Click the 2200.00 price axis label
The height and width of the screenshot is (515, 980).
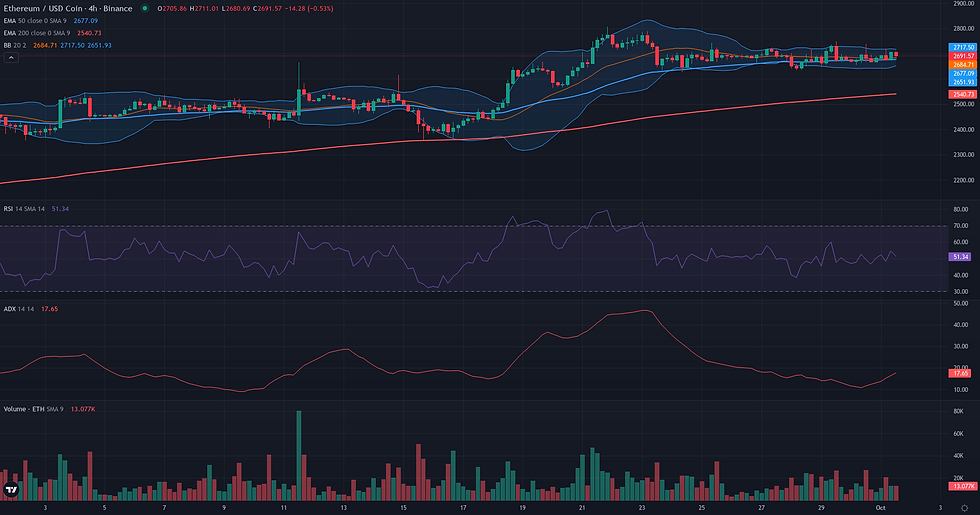964,181
